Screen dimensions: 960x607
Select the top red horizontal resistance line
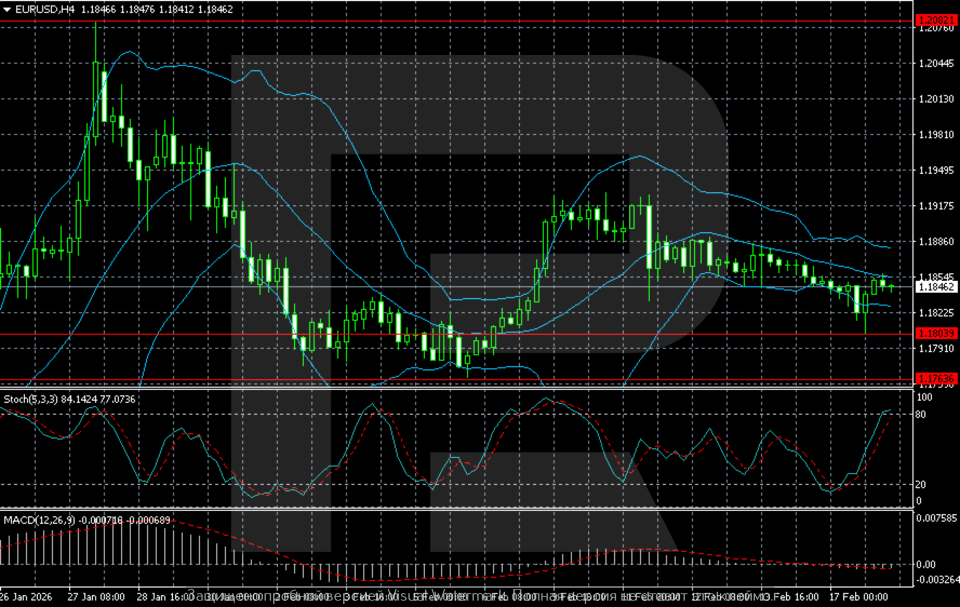pos(450,20)
